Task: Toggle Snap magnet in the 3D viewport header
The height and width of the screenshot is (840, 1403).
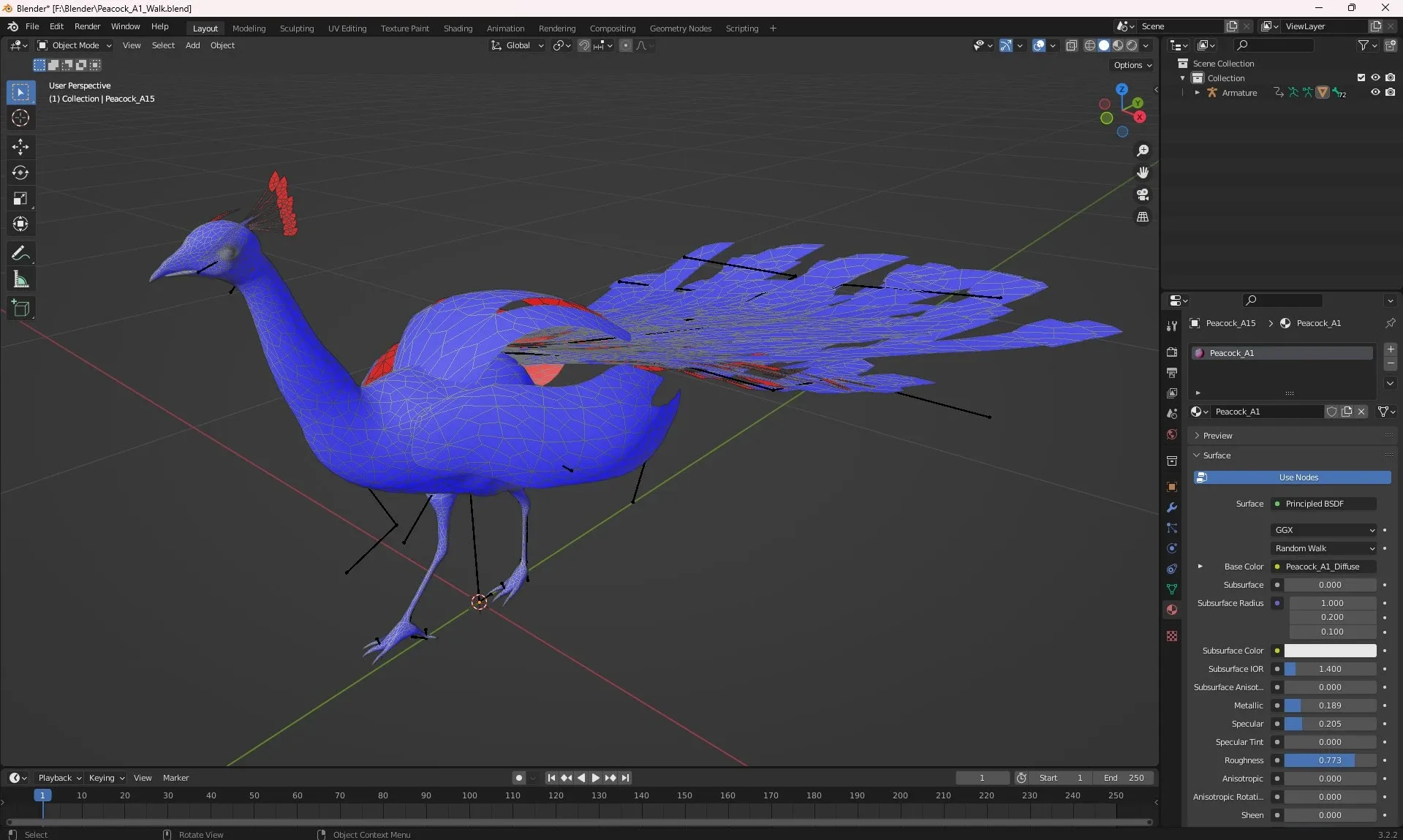Action: coord(584,45)
